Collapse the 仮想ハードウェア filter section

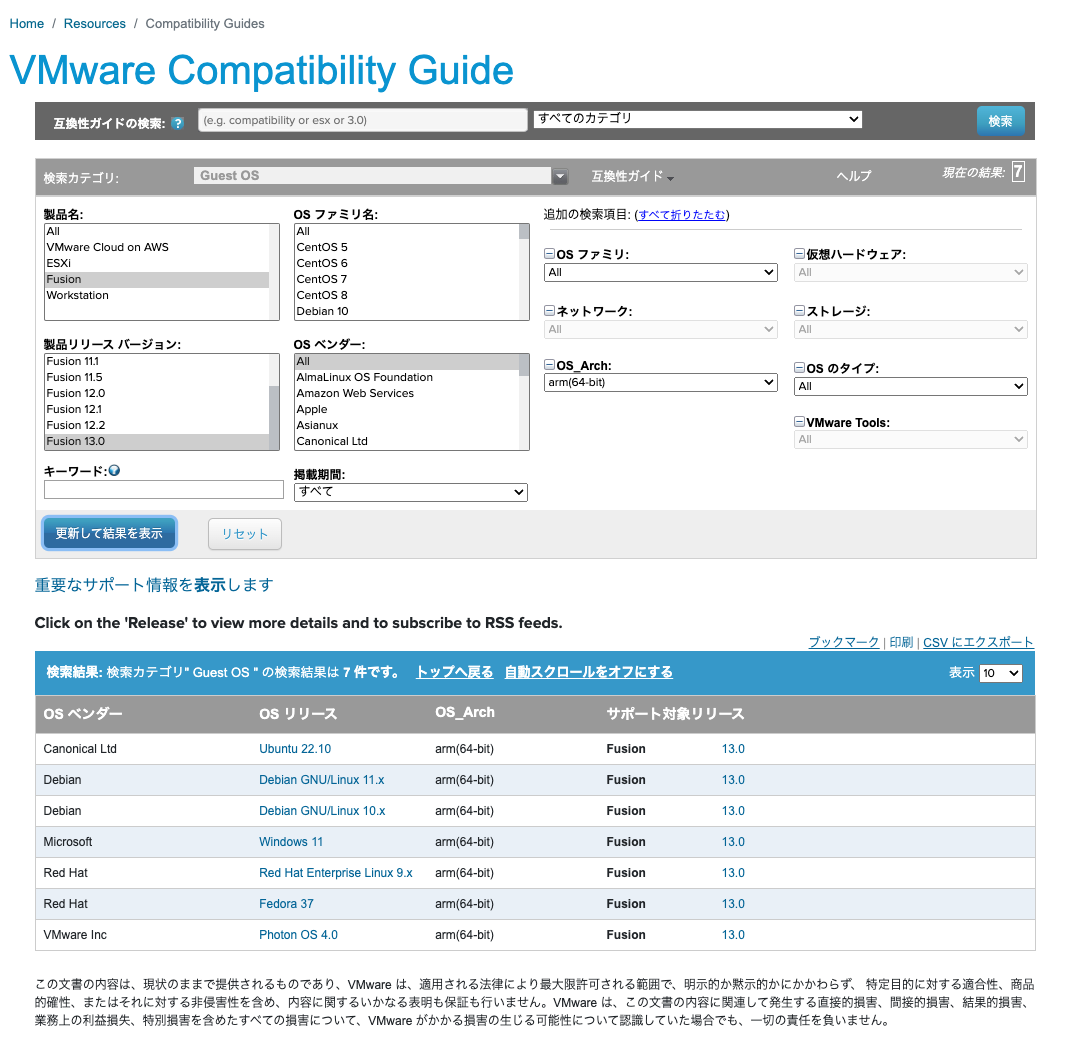coord(799,253)
